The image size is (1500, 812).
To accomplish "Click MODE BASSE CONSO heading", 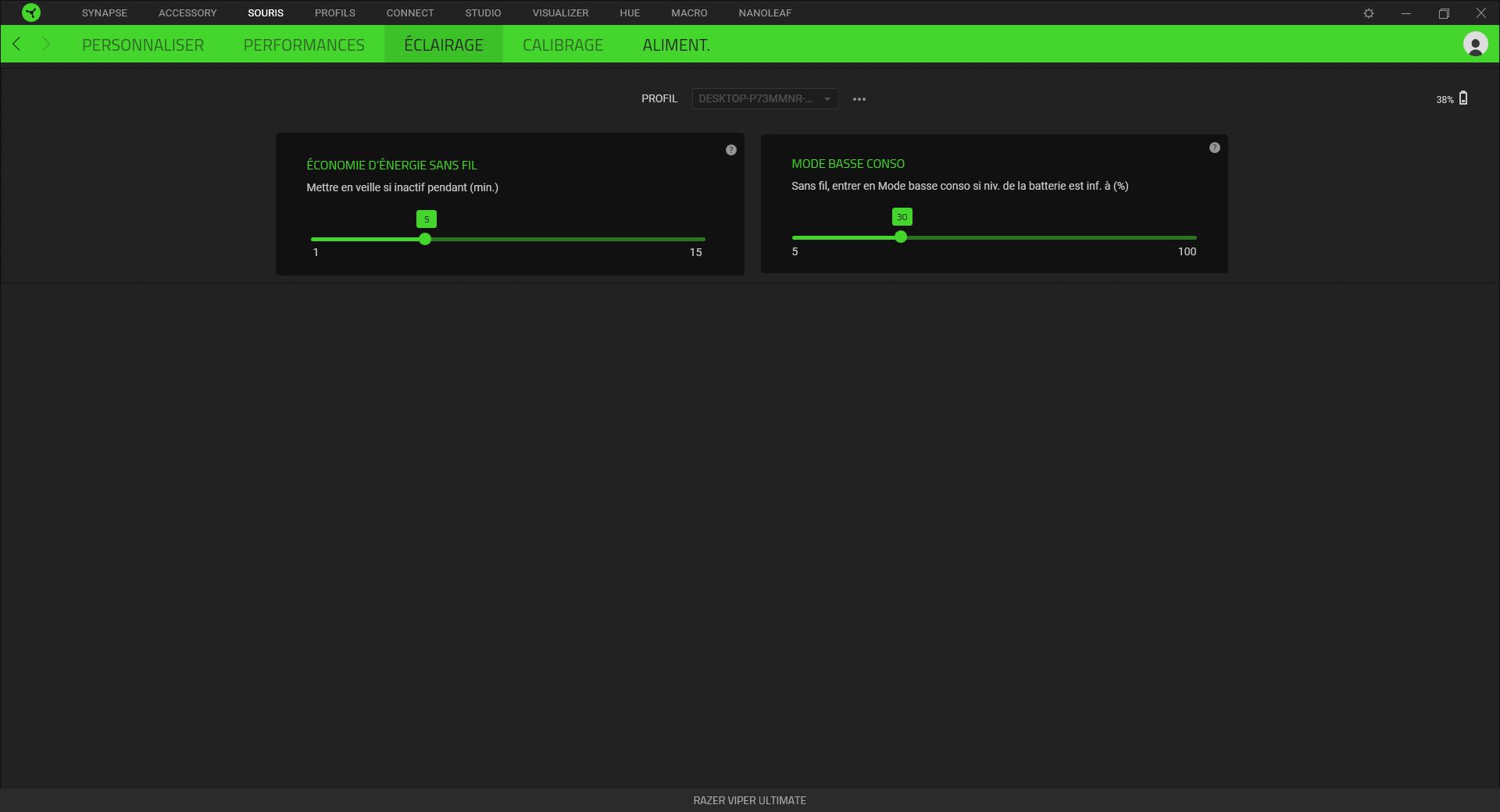I will point(848,163).
